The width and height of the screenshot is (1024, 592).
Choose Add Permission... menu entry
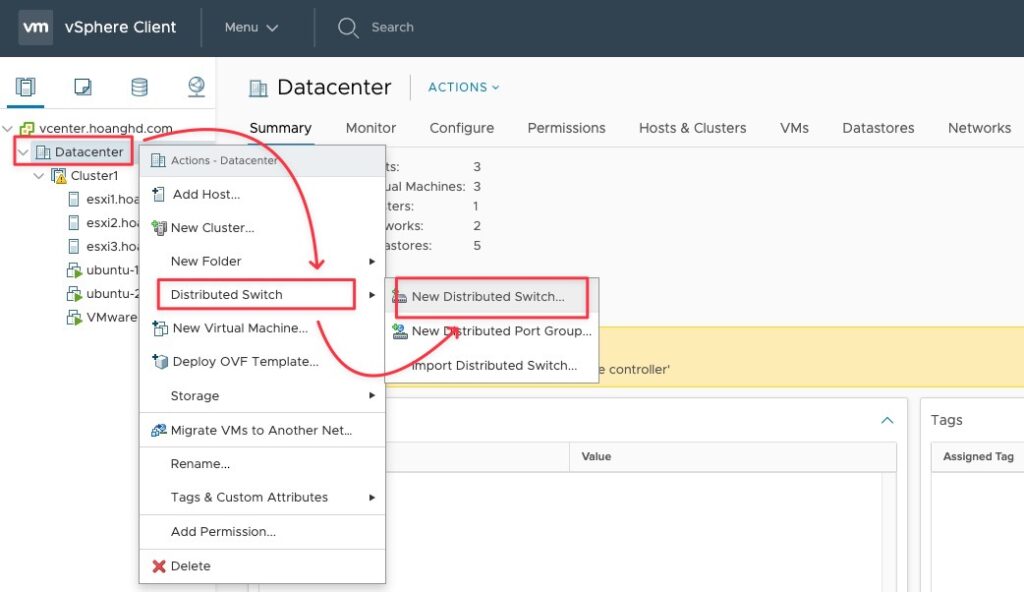tap(262, 532)
